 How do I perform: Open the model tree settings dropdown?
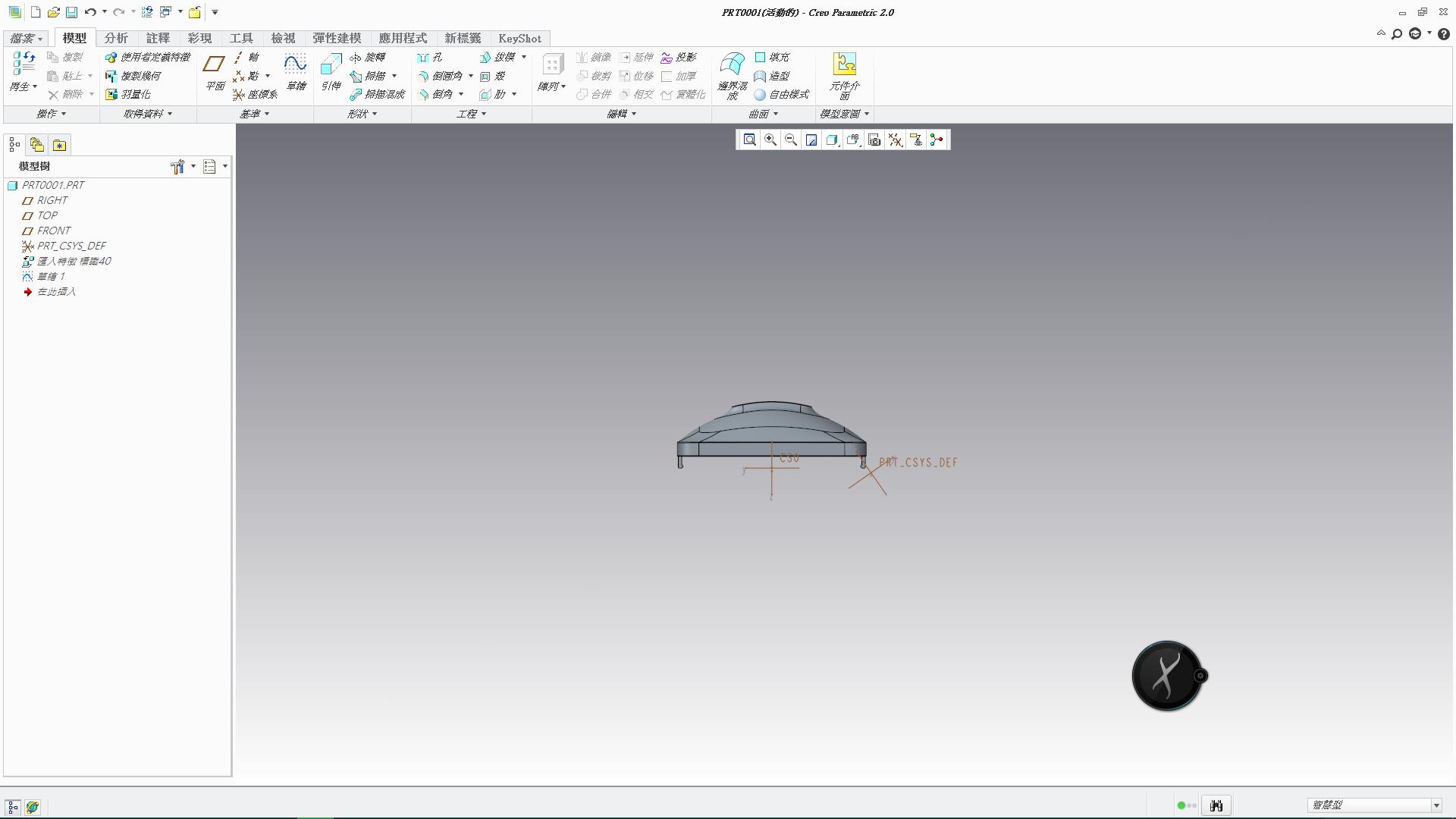tap(183, 167)
